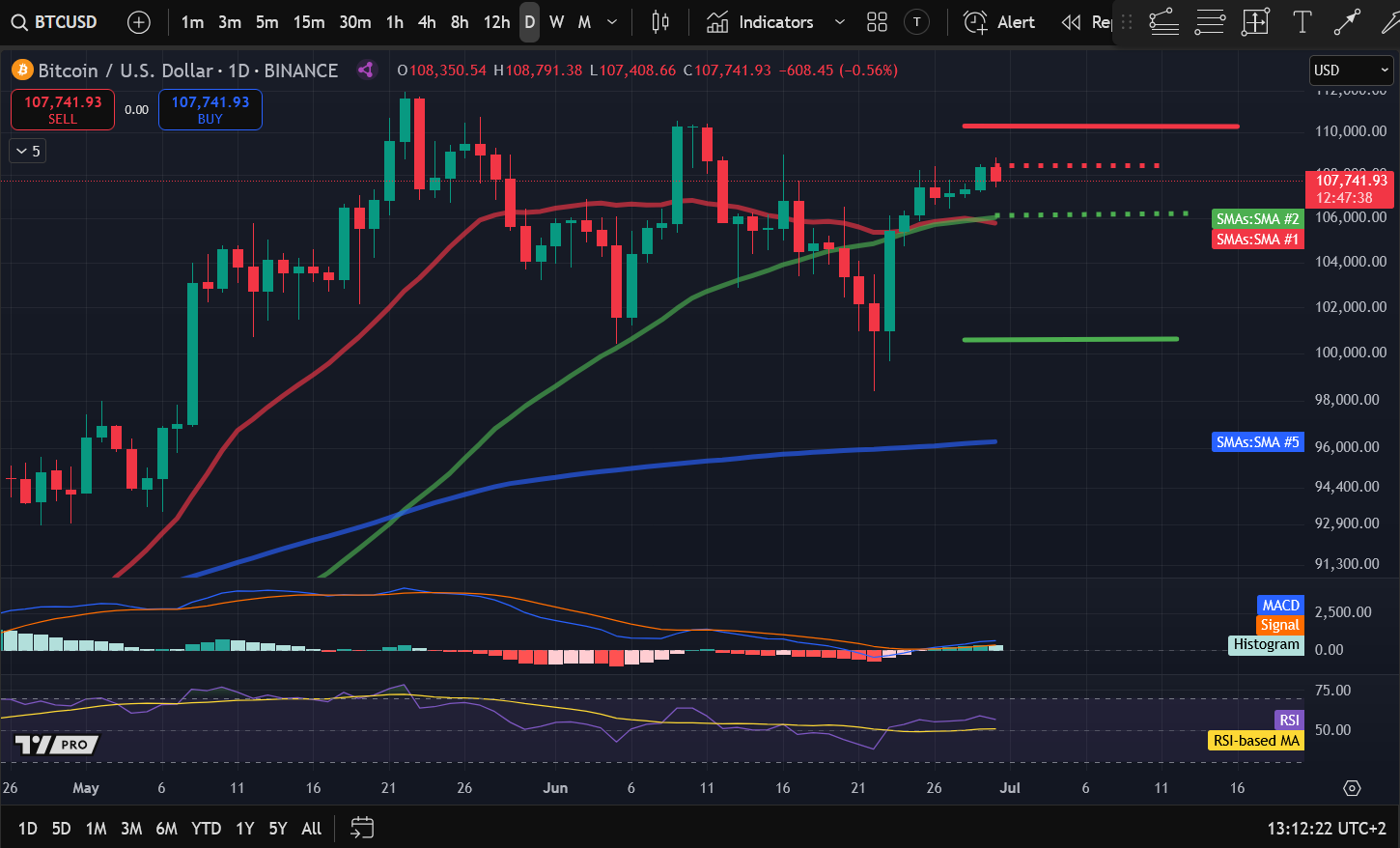This screenshot has width=1400, height=848.
Task: Expand the timeframe interval dropdown arrow
Action: point(612,21)
